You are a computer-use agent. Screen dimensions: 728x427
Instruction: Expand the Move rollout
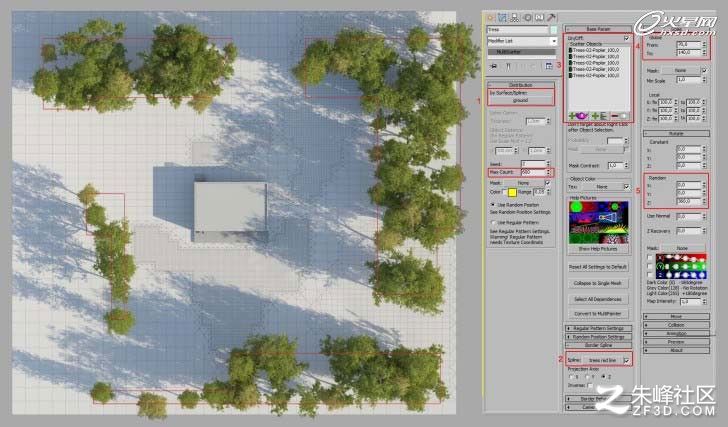pyautogui.click(x=676, y=317)
